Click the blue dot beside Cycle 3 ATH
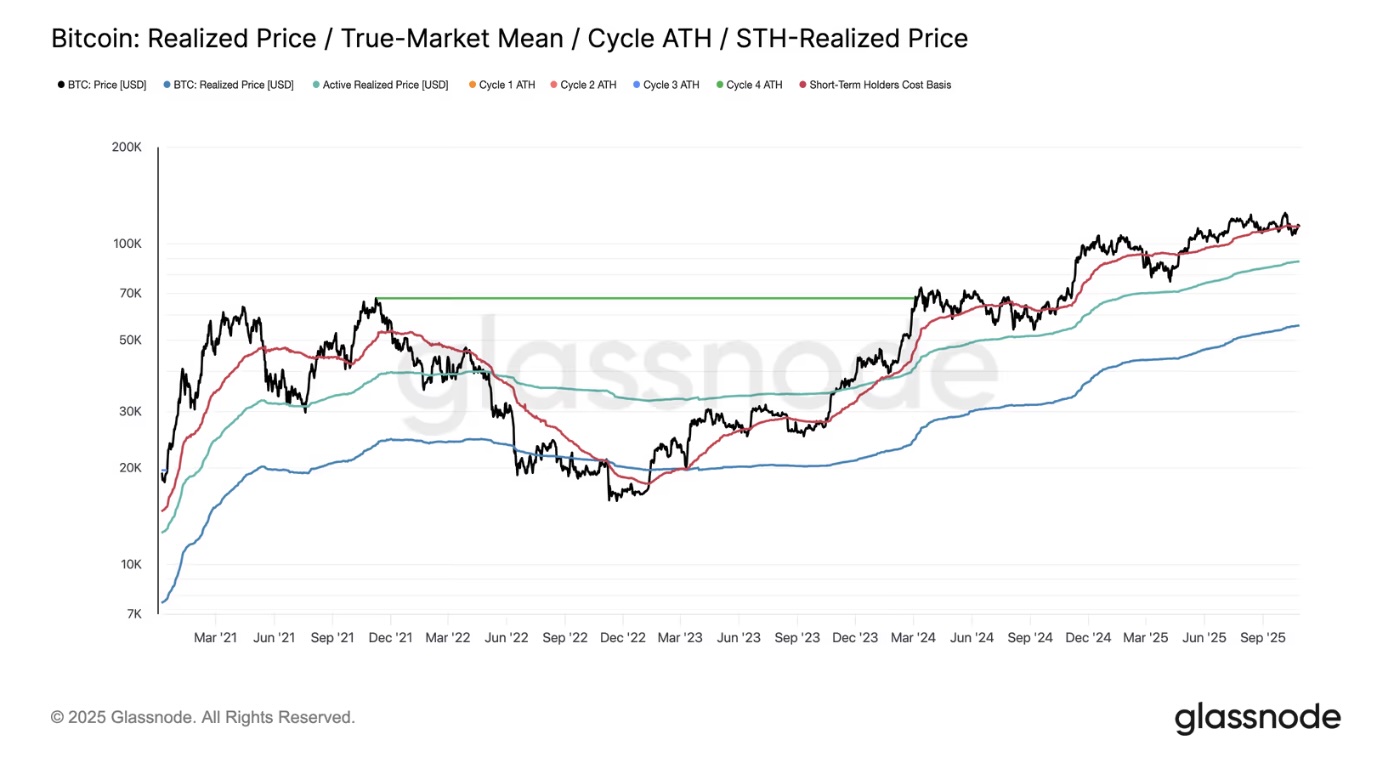Image resolution: width=1376 pixels, height=762 pixels. (x=636, y=85)
